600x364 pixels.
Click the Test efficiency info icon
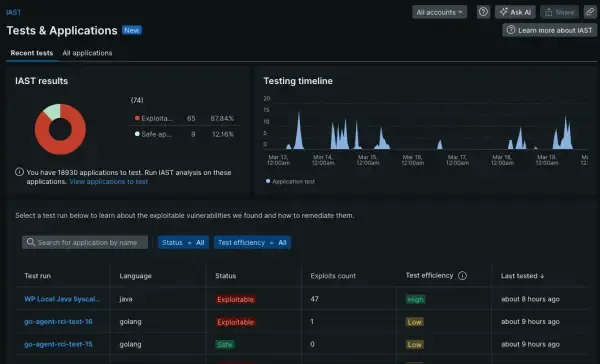tap(462, 276)
